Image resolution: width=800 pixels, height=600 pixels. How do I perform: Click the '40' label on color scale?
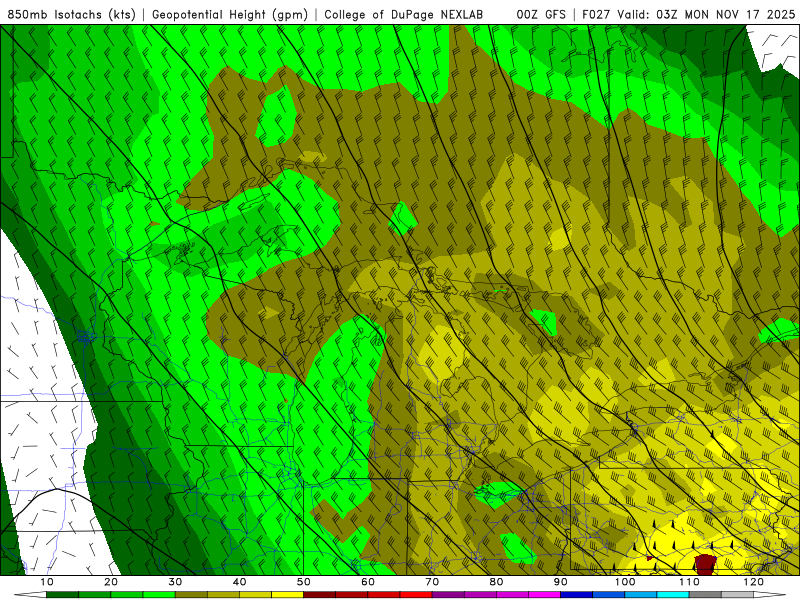(239, 582)
